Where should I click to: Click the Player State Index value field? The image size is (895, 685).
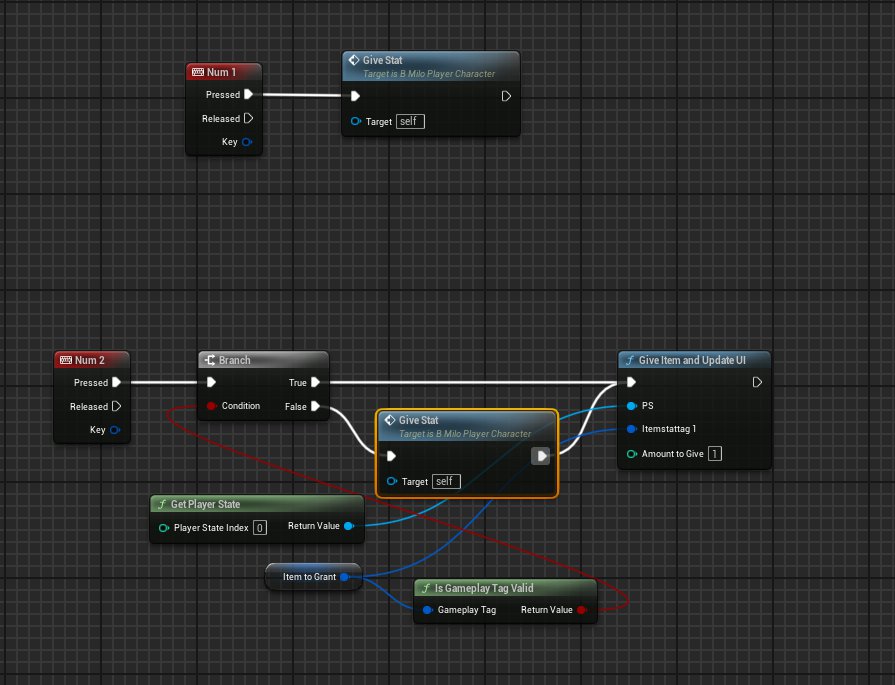(259, 527)
